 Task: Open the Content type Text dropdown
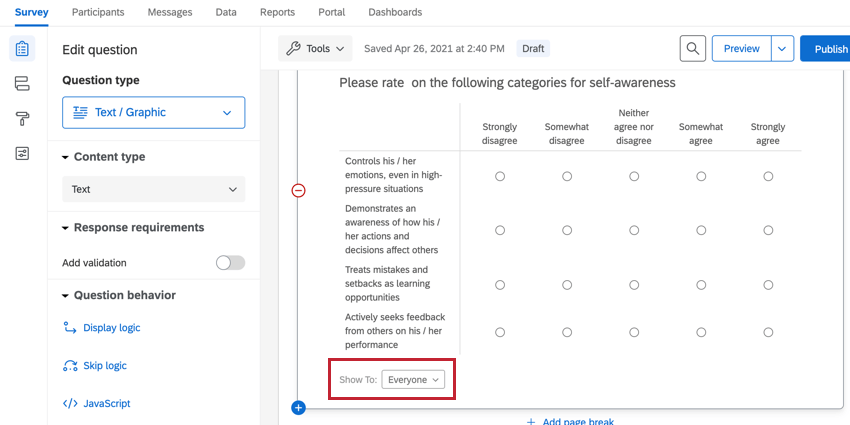[153, 189]
